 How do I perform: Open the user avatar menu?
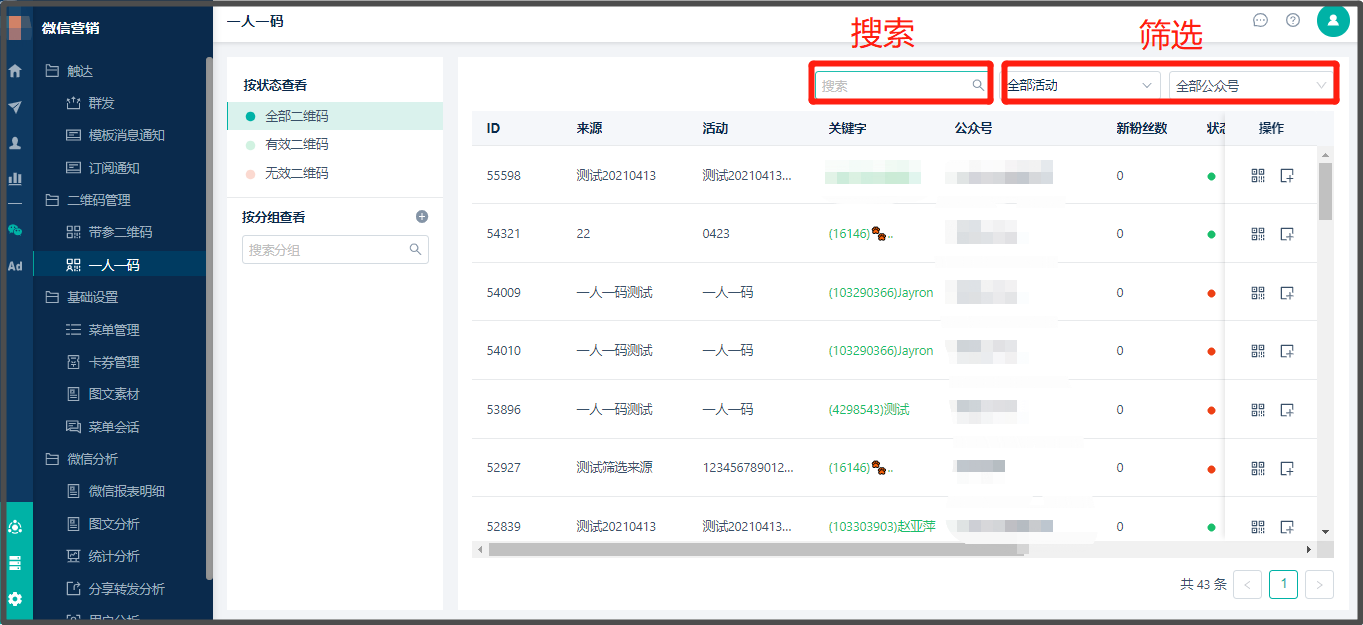click(x=1333, y=20)
